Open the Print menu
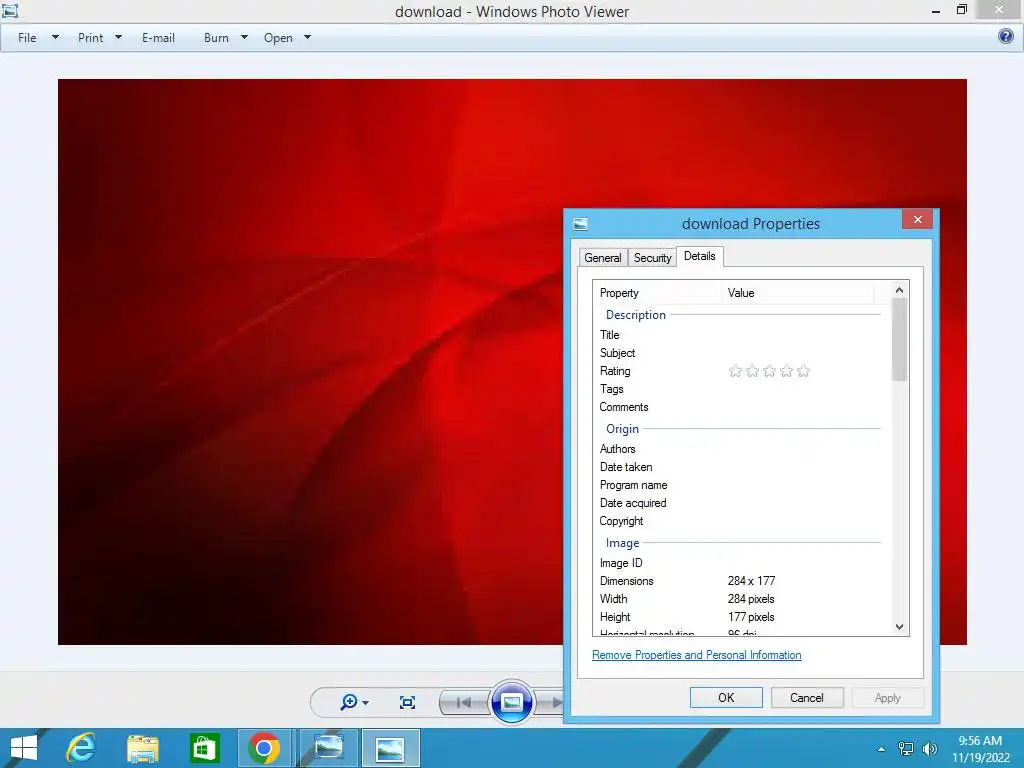This screenshot has width=1024, height=768. (91, 38)
